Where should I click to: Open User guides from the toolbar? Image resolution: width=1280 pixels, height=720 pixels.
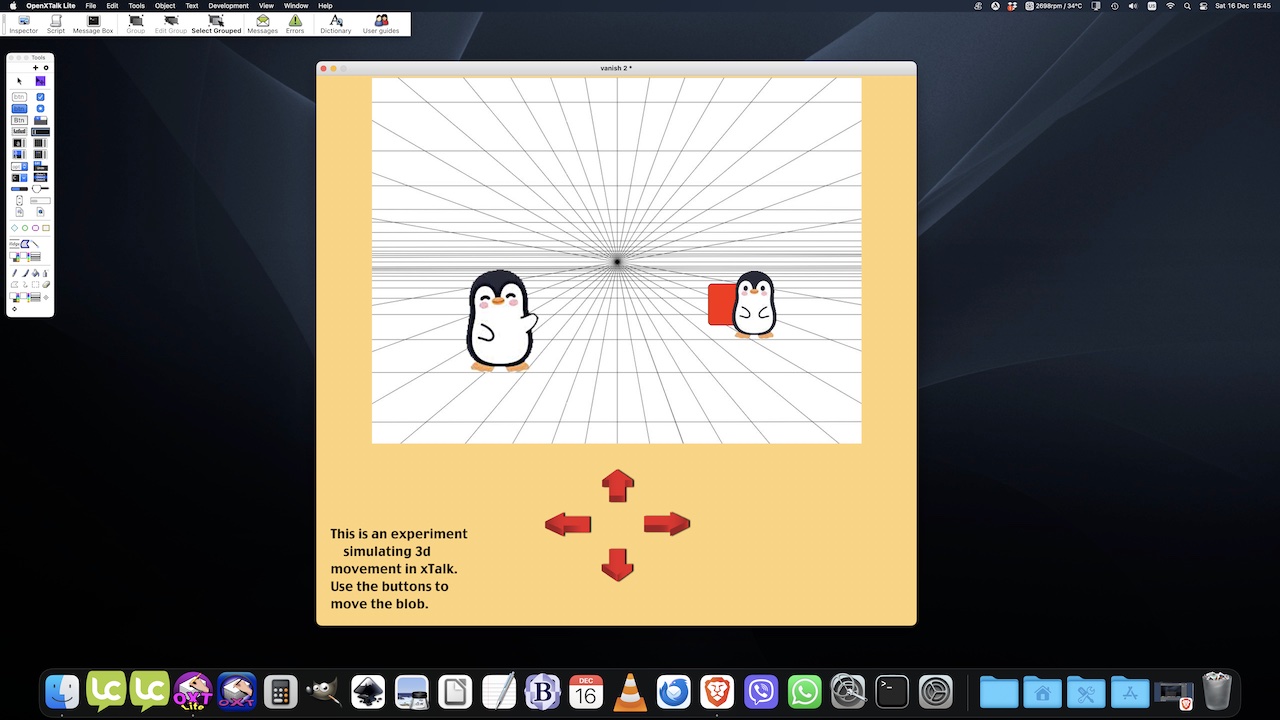381,23
